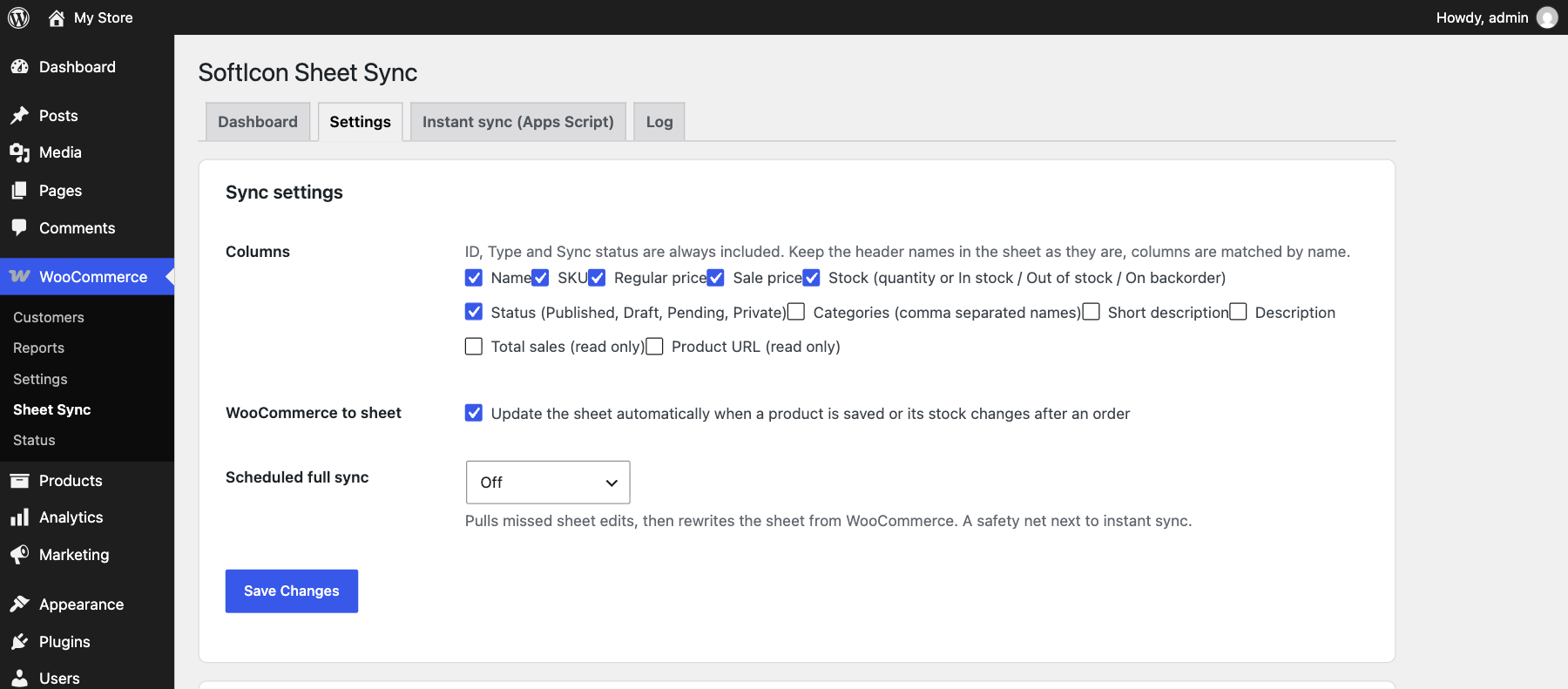Click the Pages icon in sidebar
The width and height of the screenshot is (1568, 689).
coord(19,191)
